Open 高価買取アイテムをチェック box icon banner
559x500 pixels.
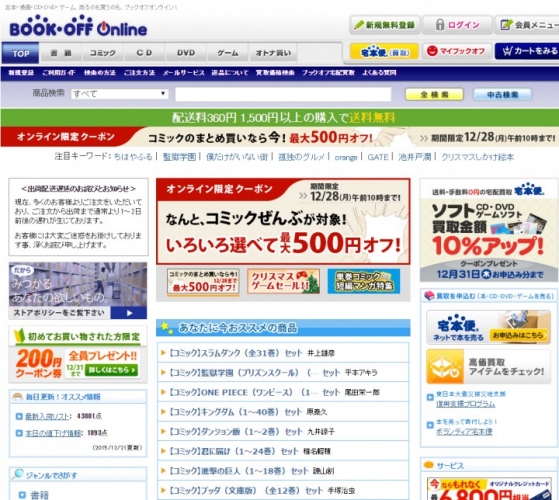488,366
